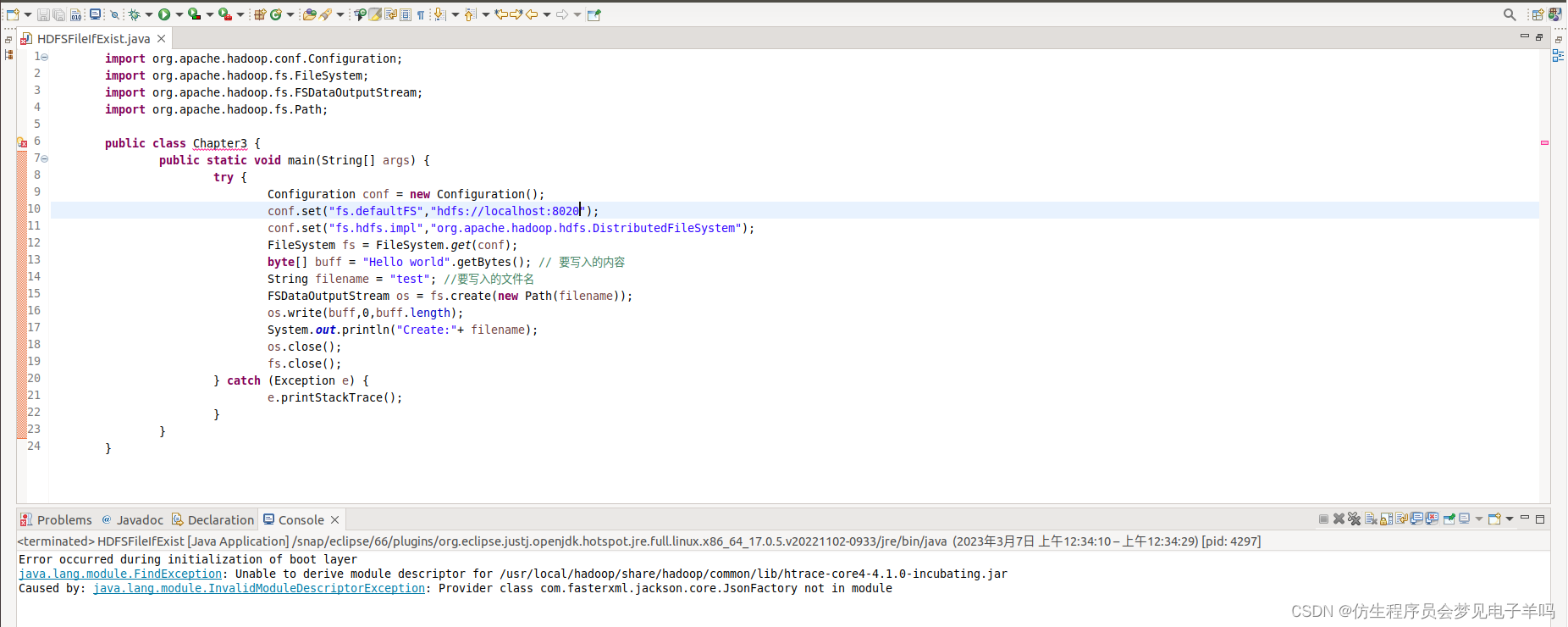
Task: Toggle Block Selection mode
Action: [x=406, y=14]
